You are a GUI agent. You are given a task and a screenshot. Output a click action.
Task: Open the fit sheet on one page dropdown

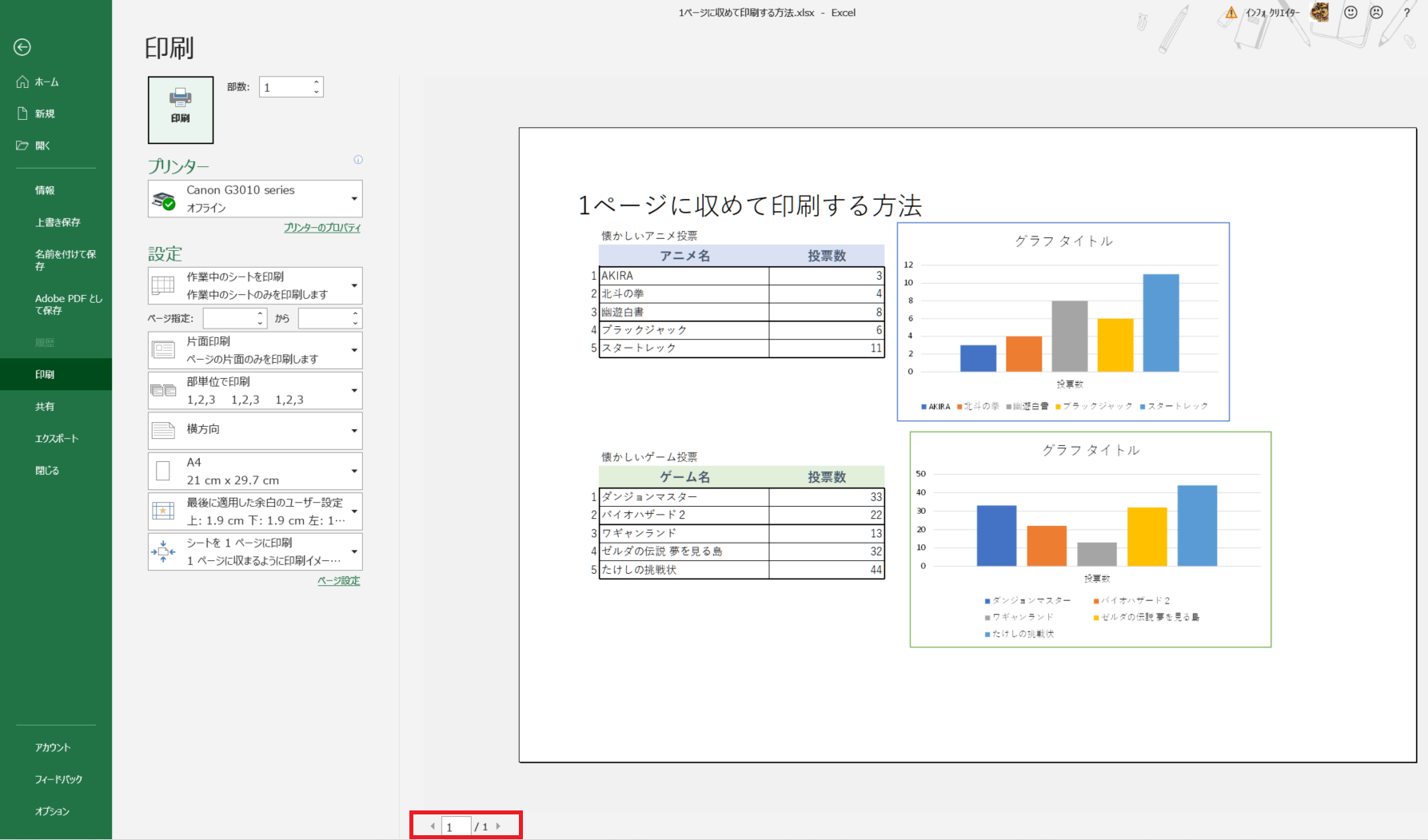pos(255,551)
